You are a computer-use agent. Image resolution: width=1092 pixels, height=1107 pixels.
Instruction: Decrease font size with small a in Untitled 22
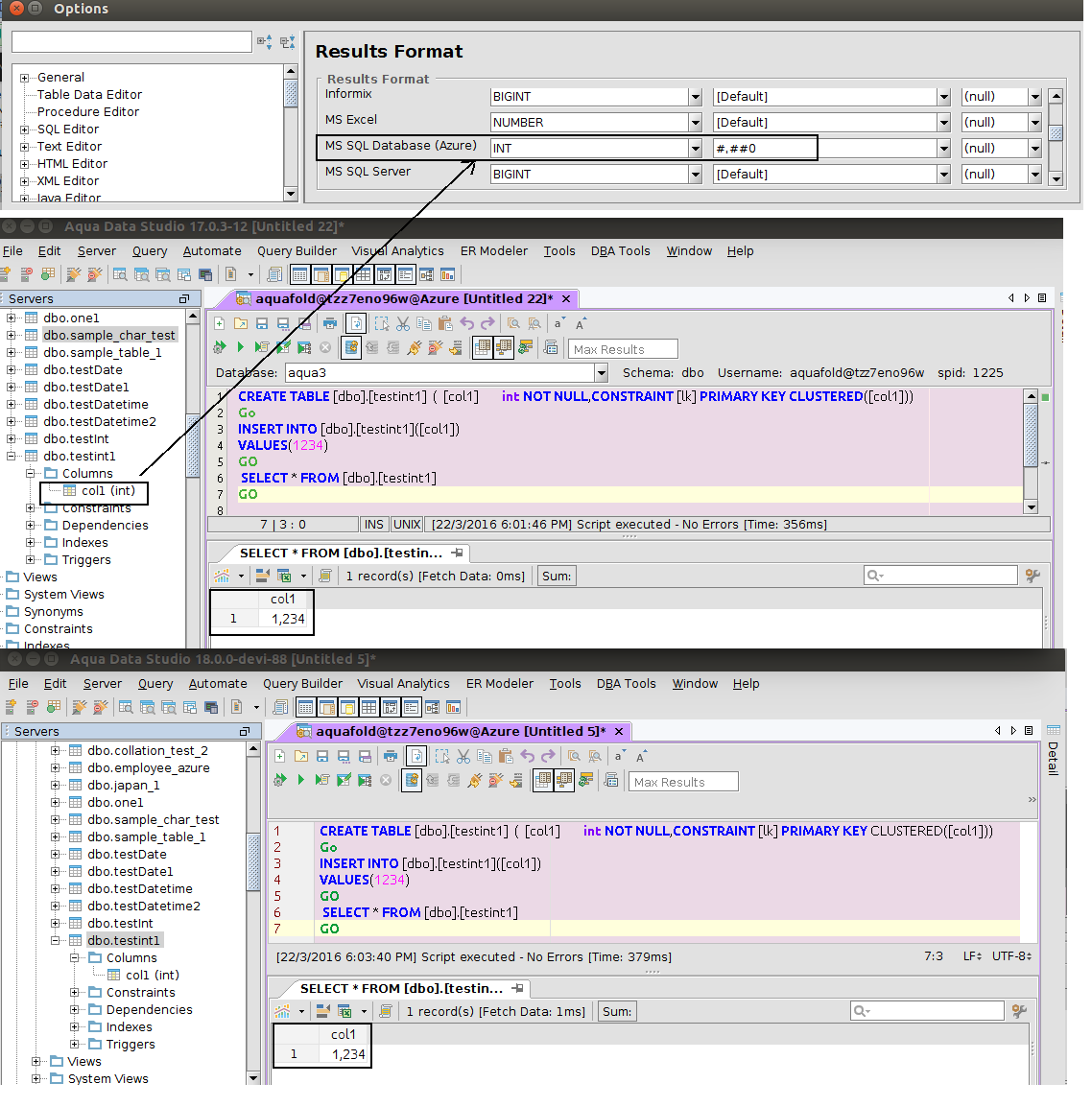pos(558,323)
